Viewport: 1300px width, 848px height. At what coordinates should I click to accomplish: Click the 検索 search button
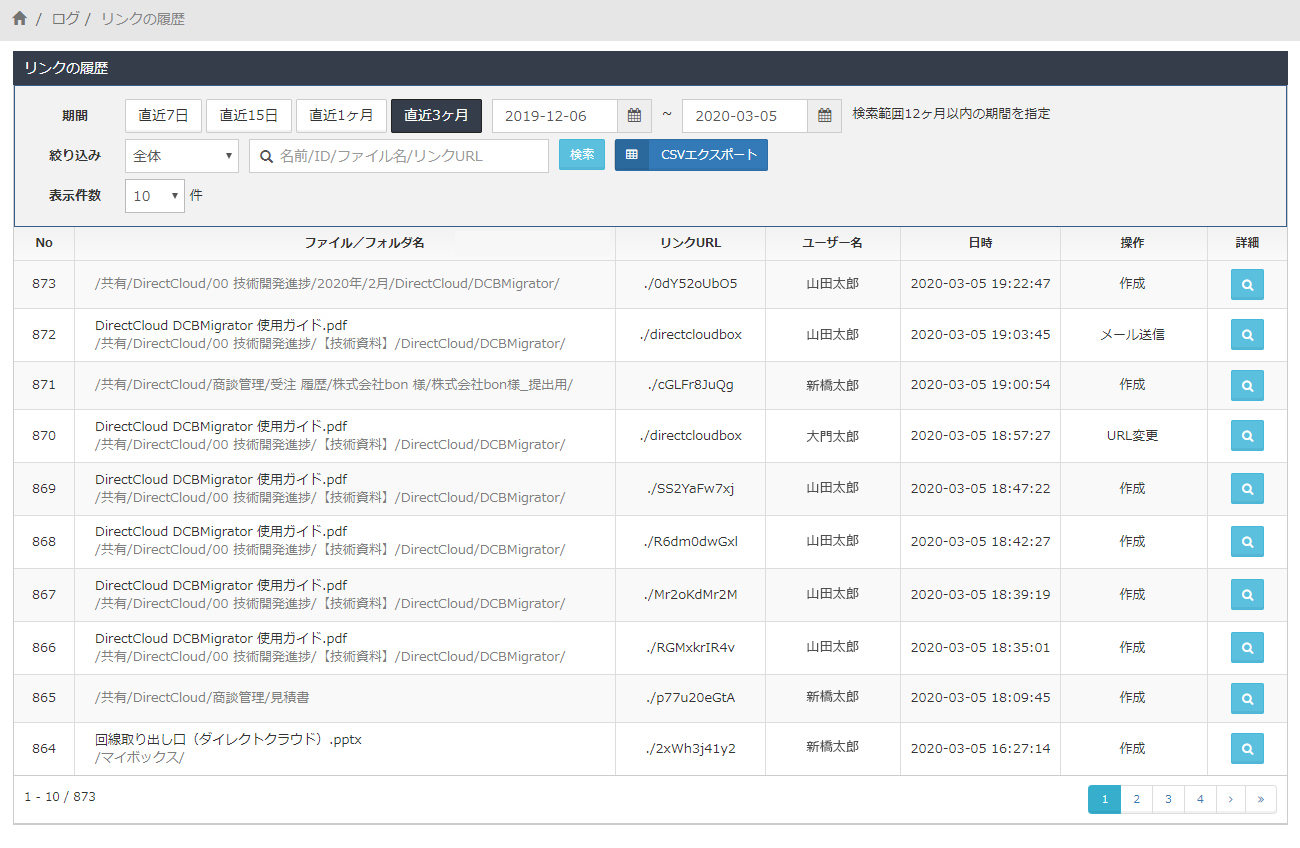coord(582,155)
